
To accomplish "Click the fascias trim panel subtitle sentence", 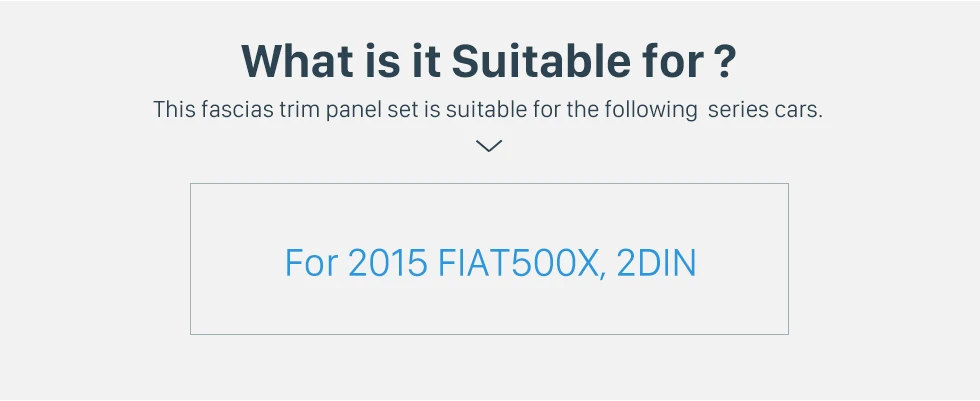I will click(x=488, y=110).
